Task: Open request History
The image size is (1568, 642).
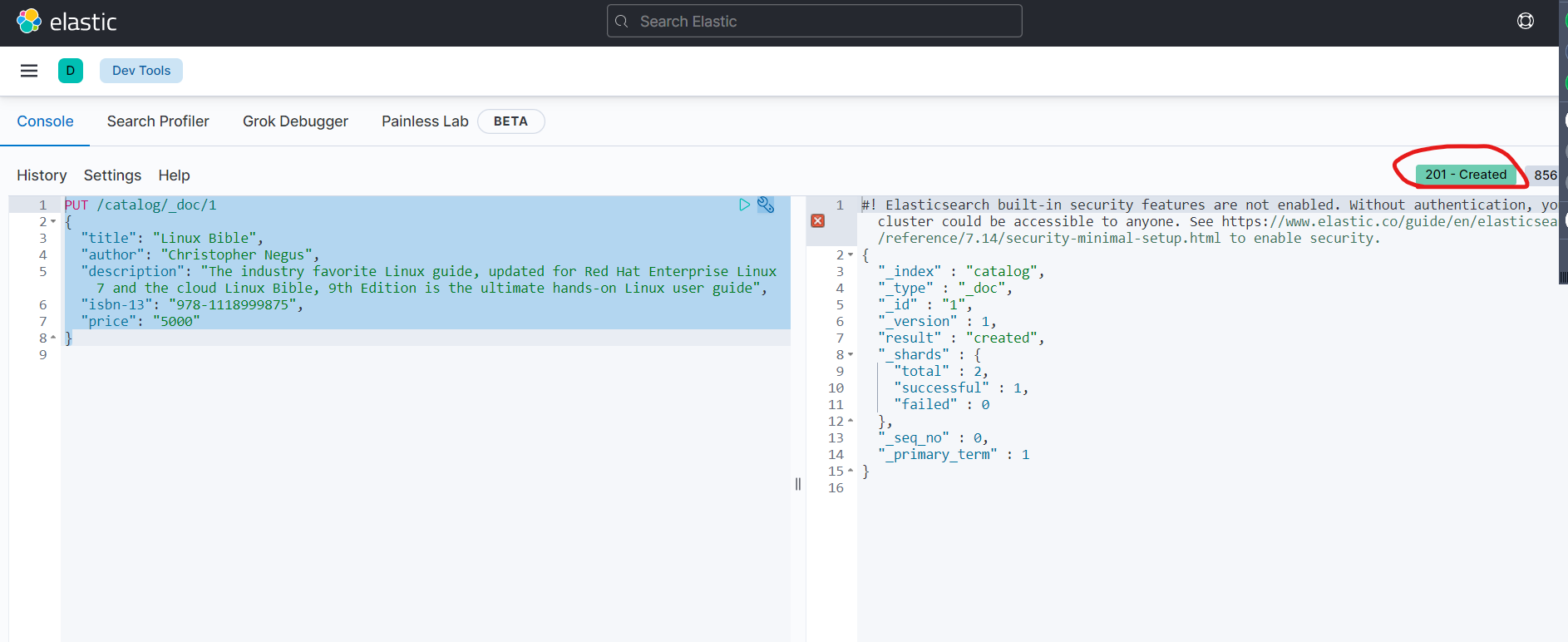Action: coord(42,175)
